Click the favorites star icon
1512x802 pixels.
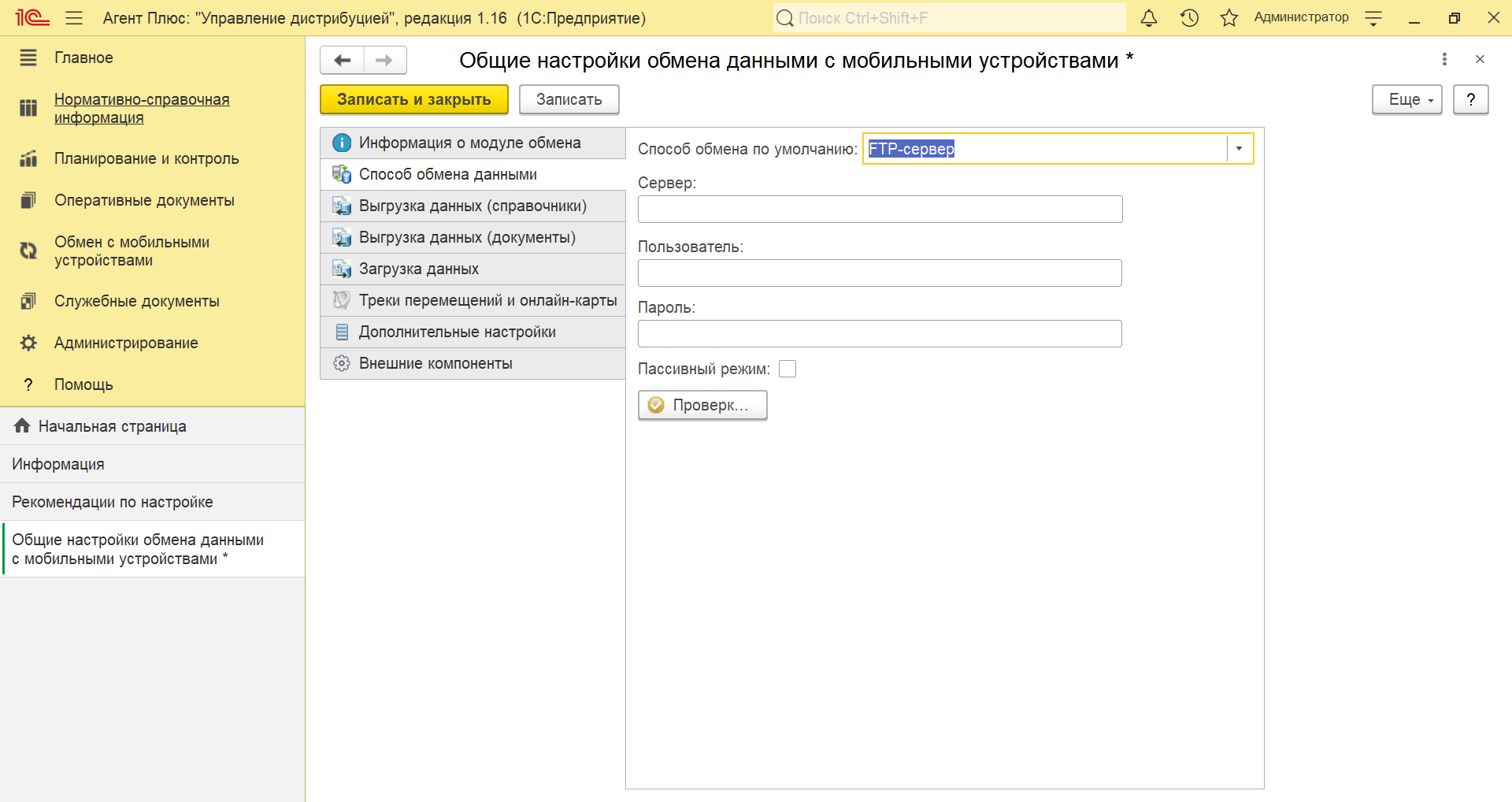1228,18
